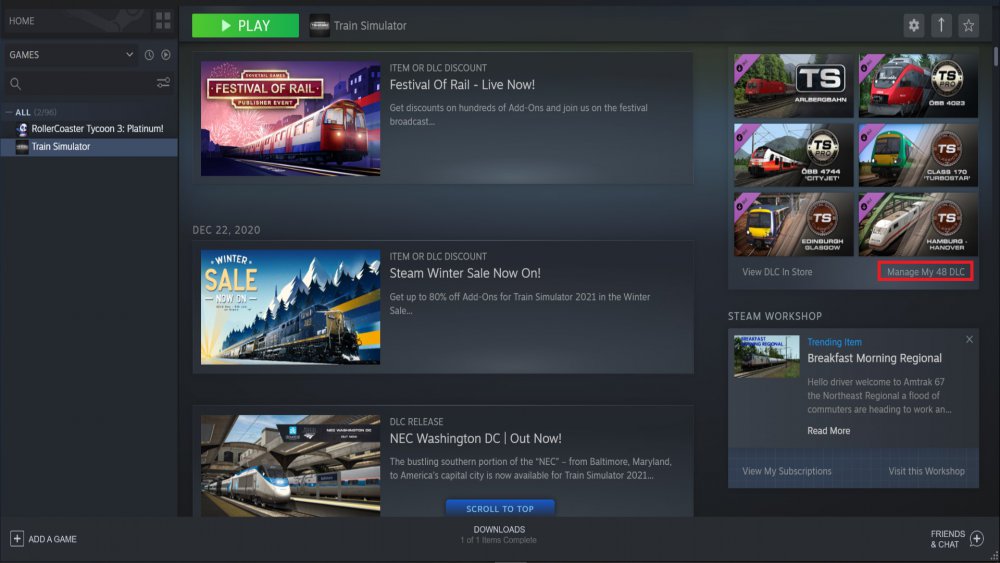Add Train Simulator to favorites with star icon
The height and width of the screenshot is (563, 1000).
[x=968, y=26]
